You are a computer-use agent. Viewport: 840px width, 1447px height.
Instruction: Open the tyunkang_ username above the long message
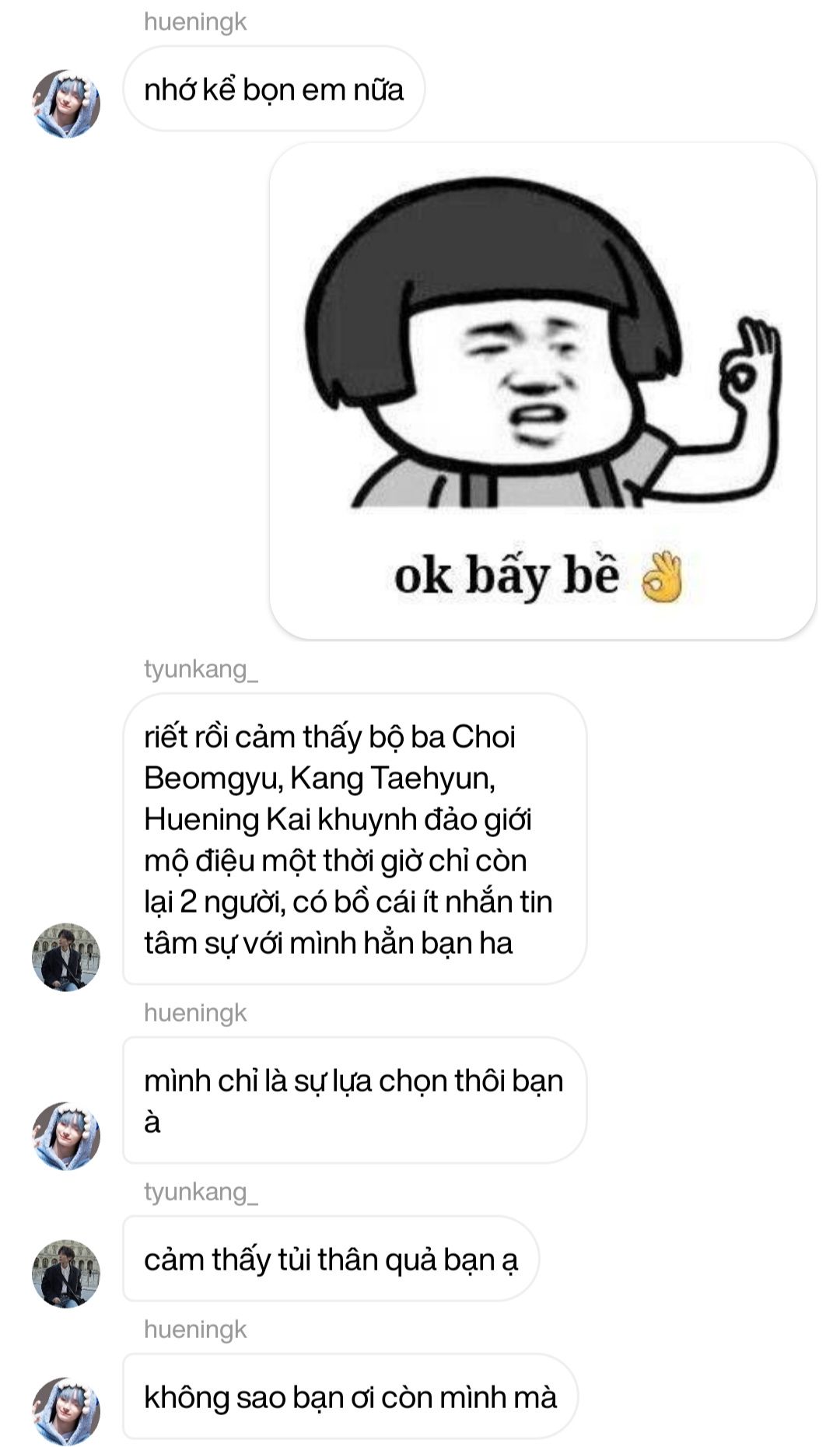pos(201,669)
